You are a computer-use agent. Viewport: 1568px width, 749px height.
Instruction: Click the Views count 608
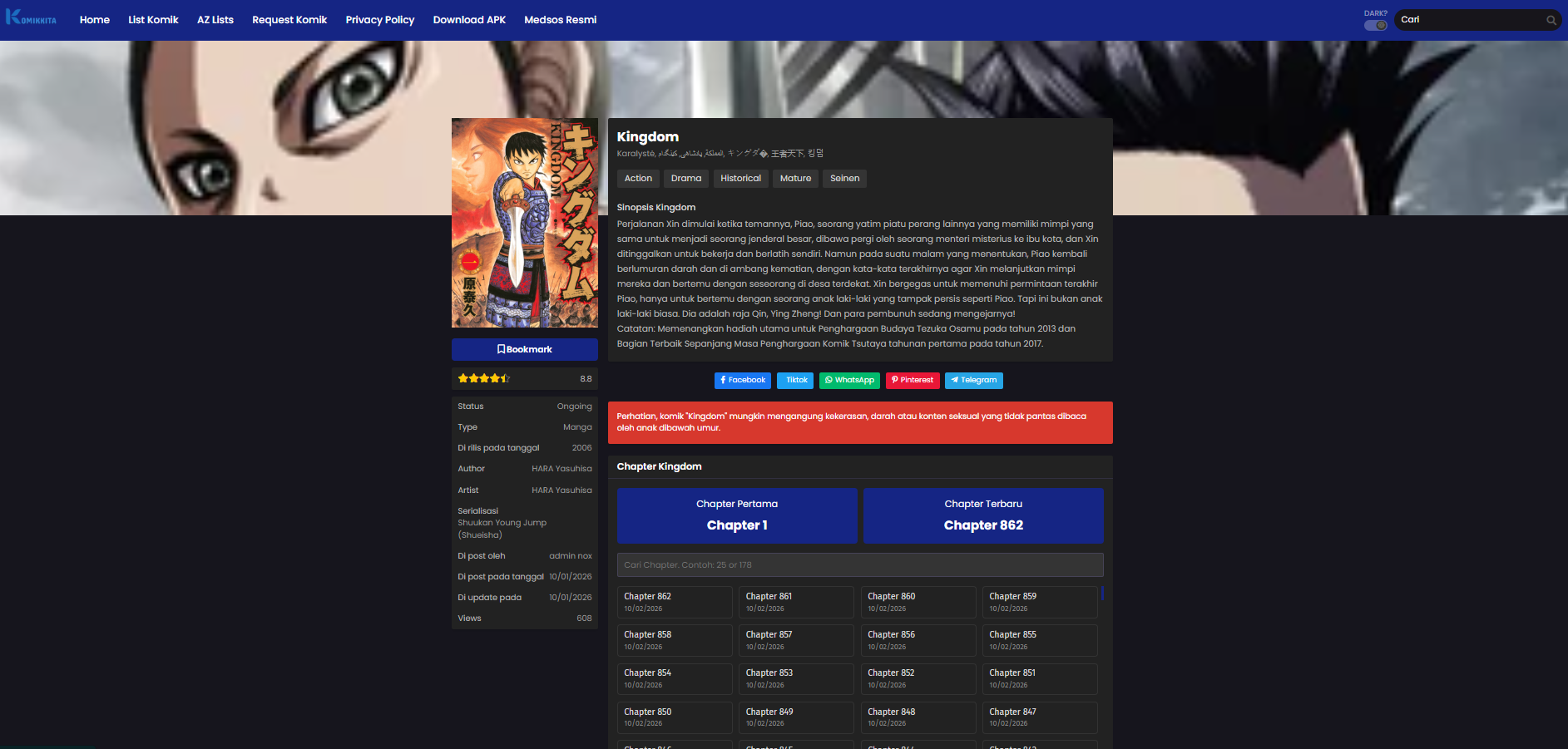pos(585,618)
